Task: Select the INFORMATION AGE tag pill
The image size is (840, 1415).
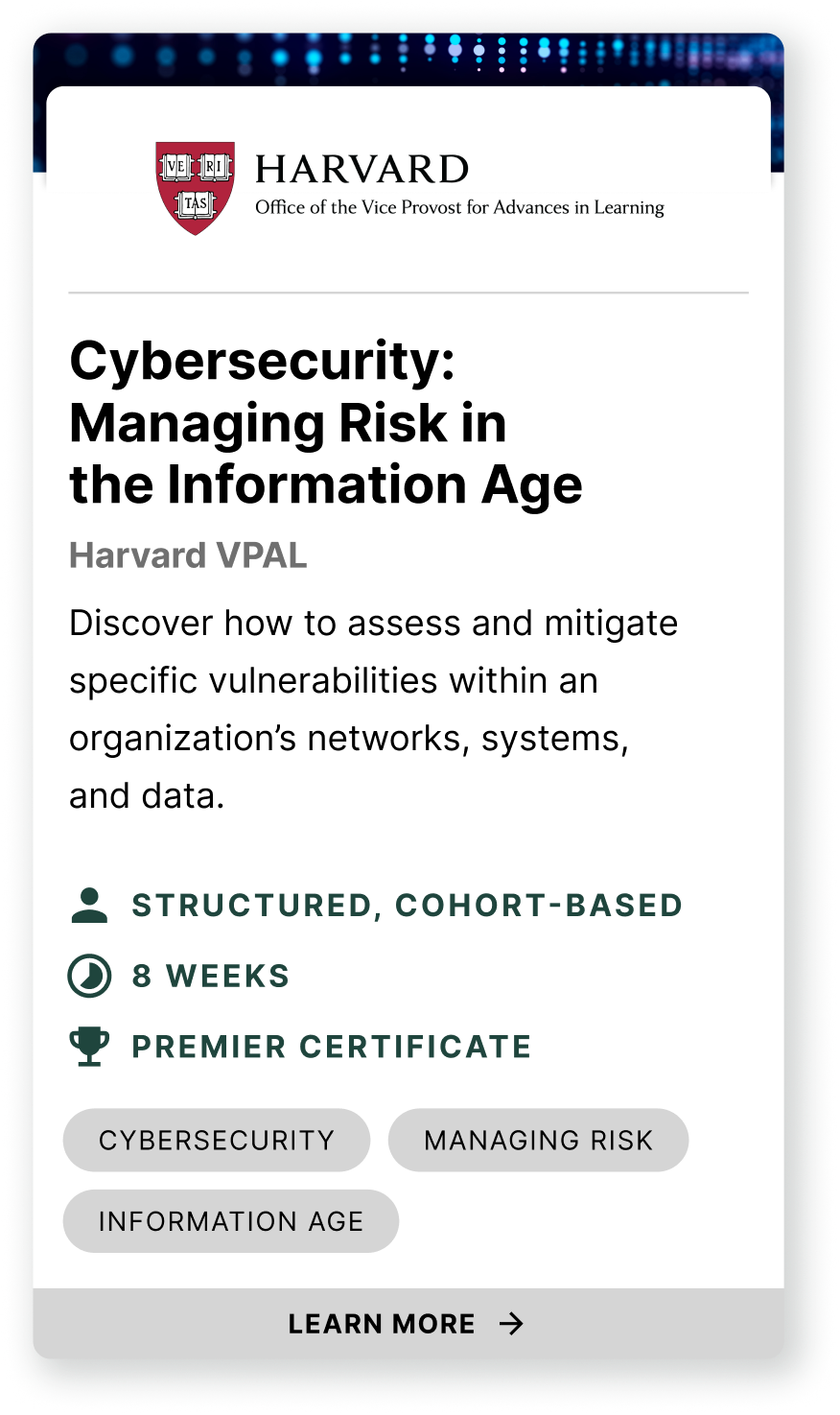Action: click(231, 1220)
